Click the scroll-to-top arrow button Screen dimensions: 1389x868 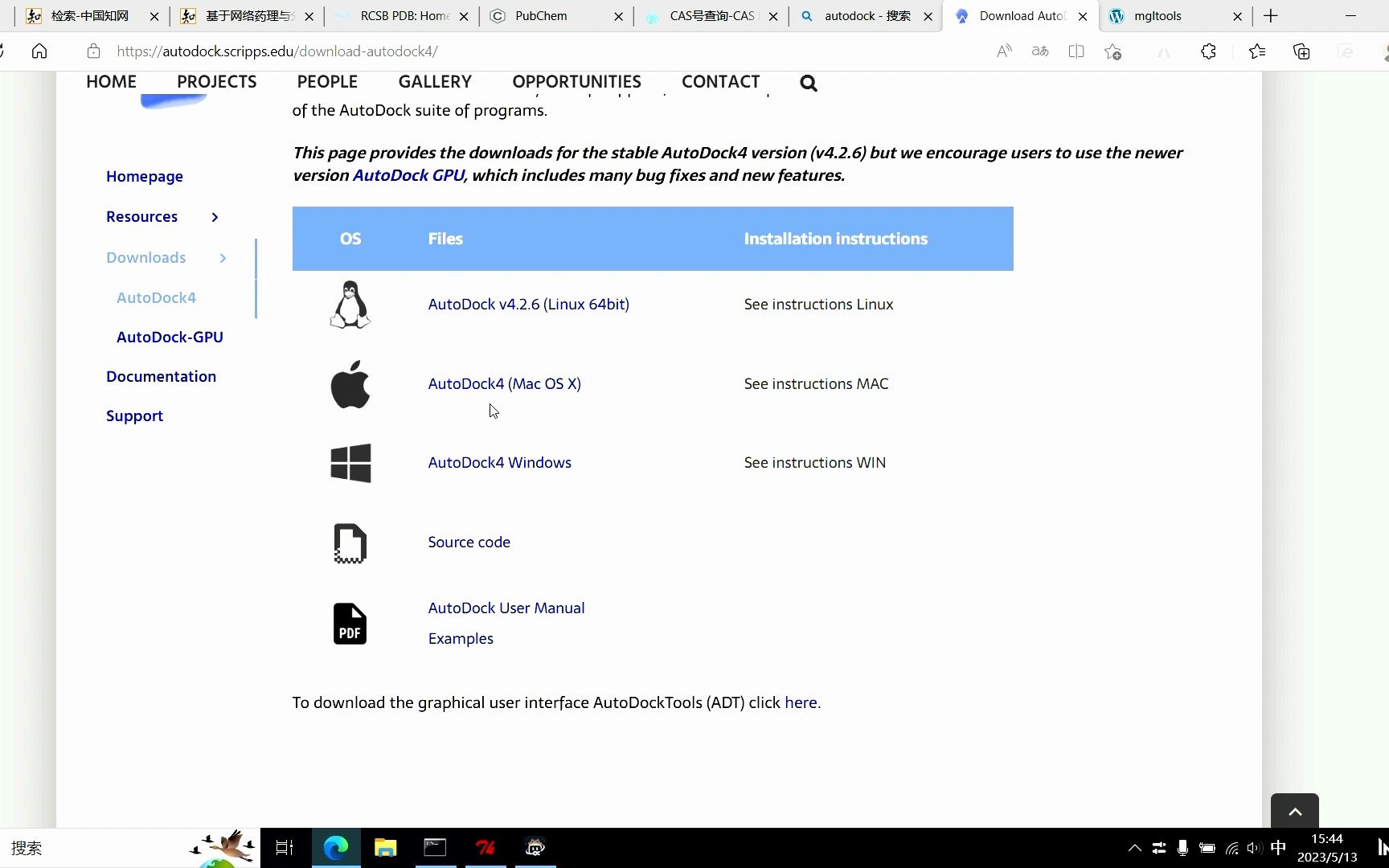tap(1295, 811)
